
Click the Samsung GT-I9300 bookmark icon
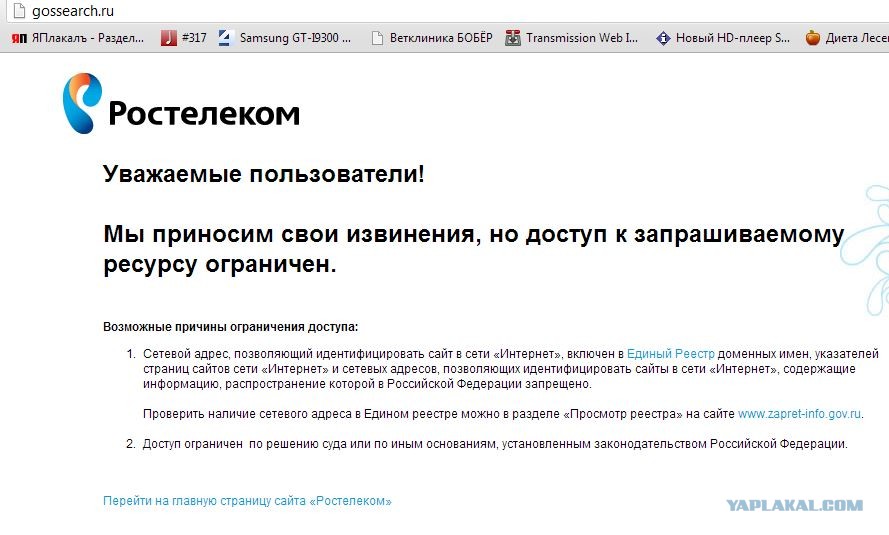pyautogui.click(x=225, y=38)
